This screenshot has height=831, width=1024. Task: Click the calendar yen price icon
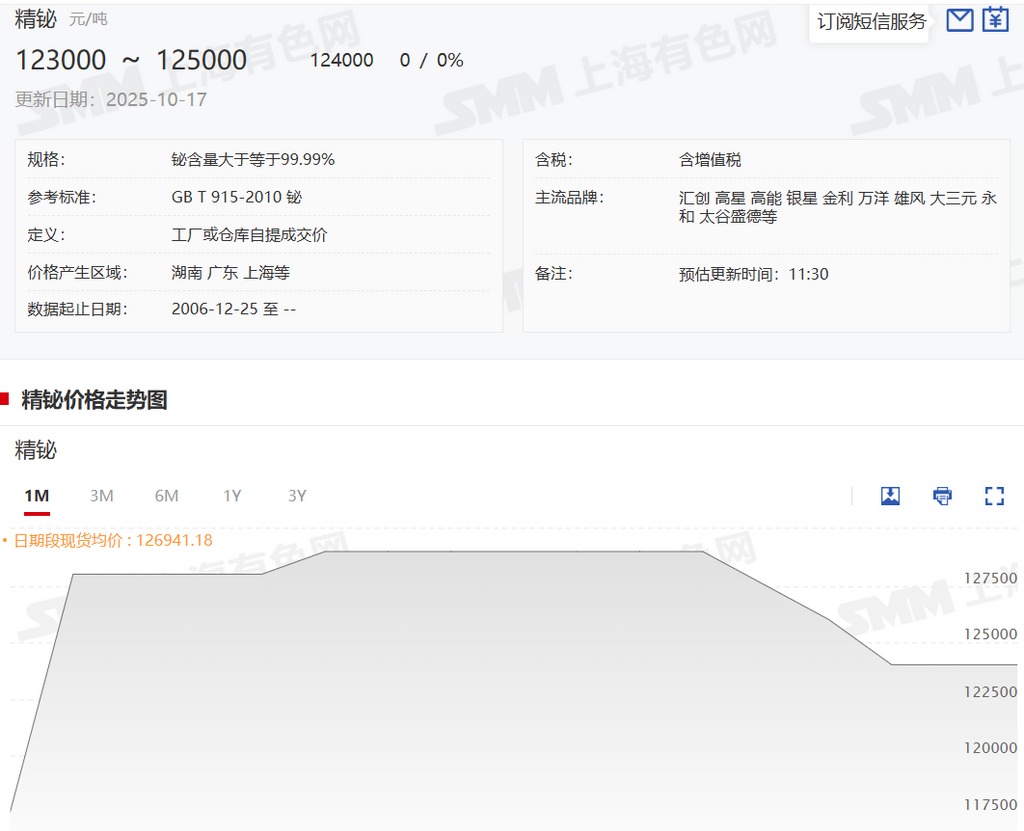pos(995,20)
